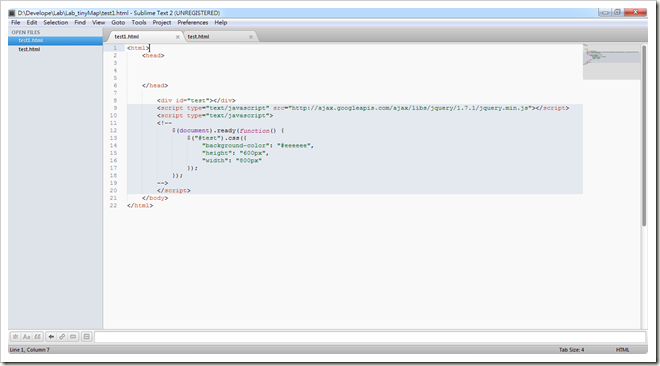Click the vertical editor scrollbar
This screenshot has width=660, height=366.
click(644, 136)
